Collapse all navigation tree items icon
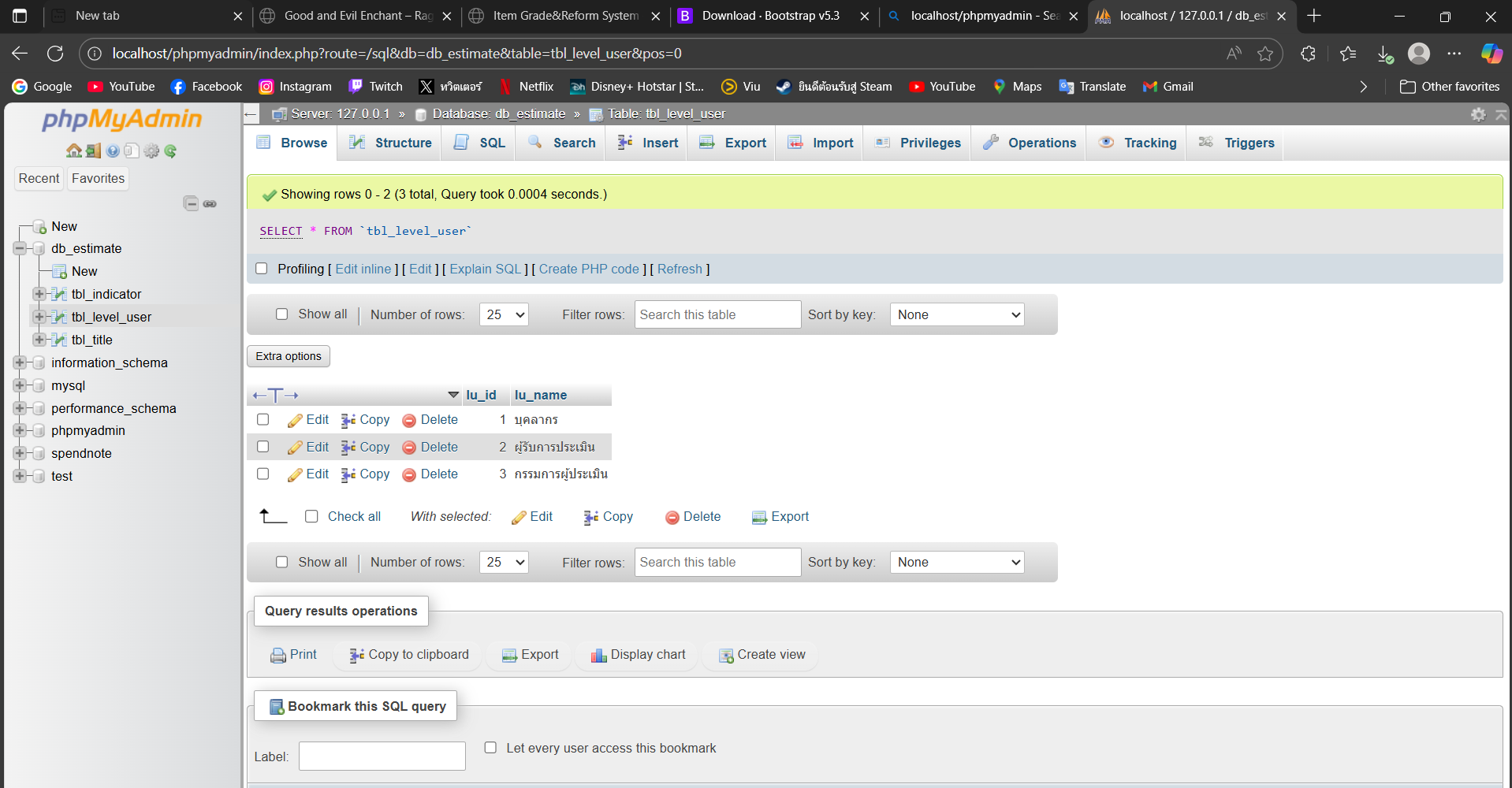Viewport: 1512px width, 788px height. coord(191,203)
